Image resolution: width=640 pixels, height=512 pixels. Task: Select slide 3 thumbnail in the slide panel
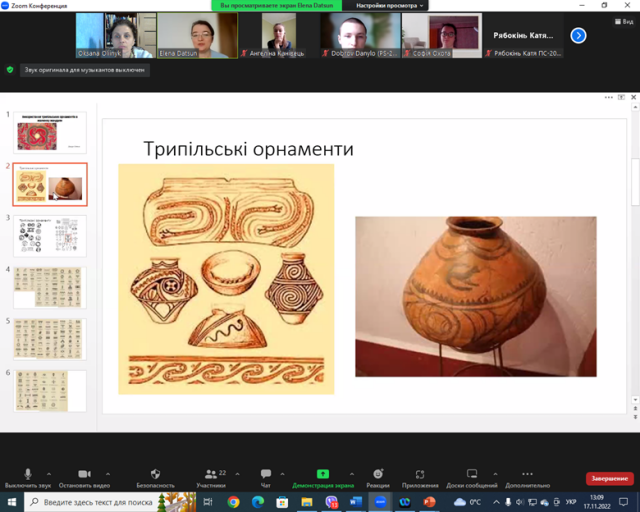[50, 235]
